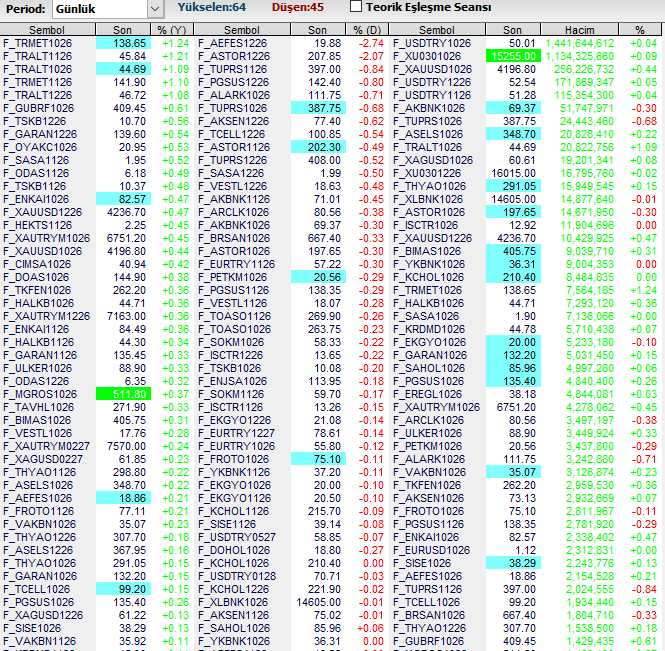Click the green highlighted price 511.80
This screenshot has height=651, width=665.
pos(123,394)
